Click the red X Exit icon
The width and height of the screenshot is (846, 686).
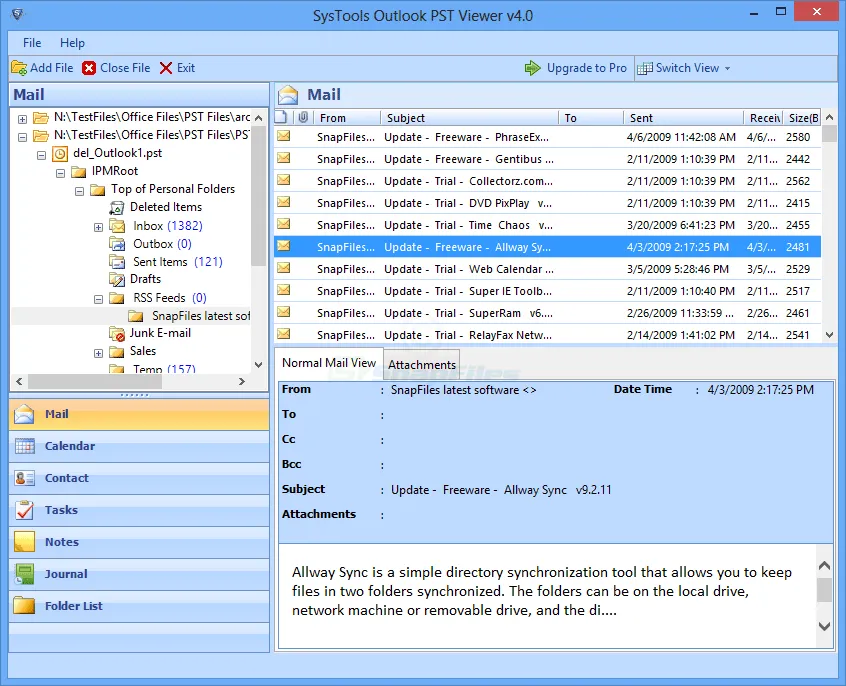pyautogui.click(x=166, y=68)
